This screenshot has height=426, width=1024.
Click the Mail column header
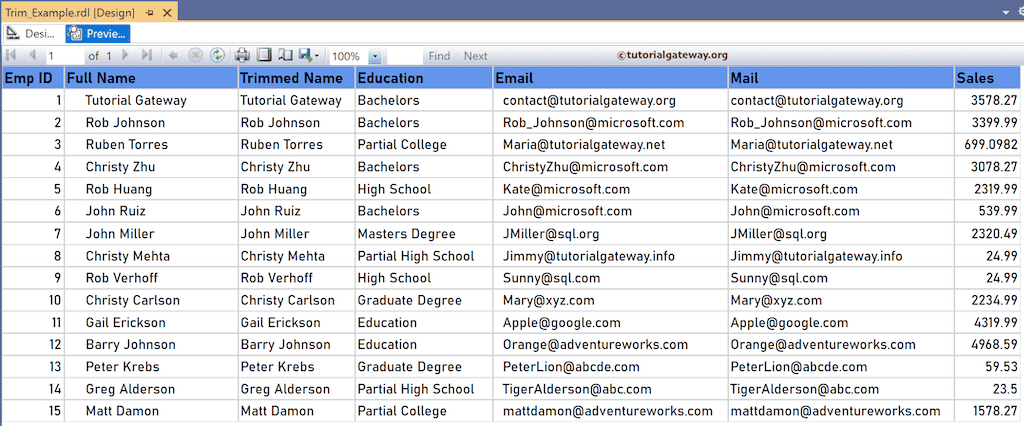841,78
